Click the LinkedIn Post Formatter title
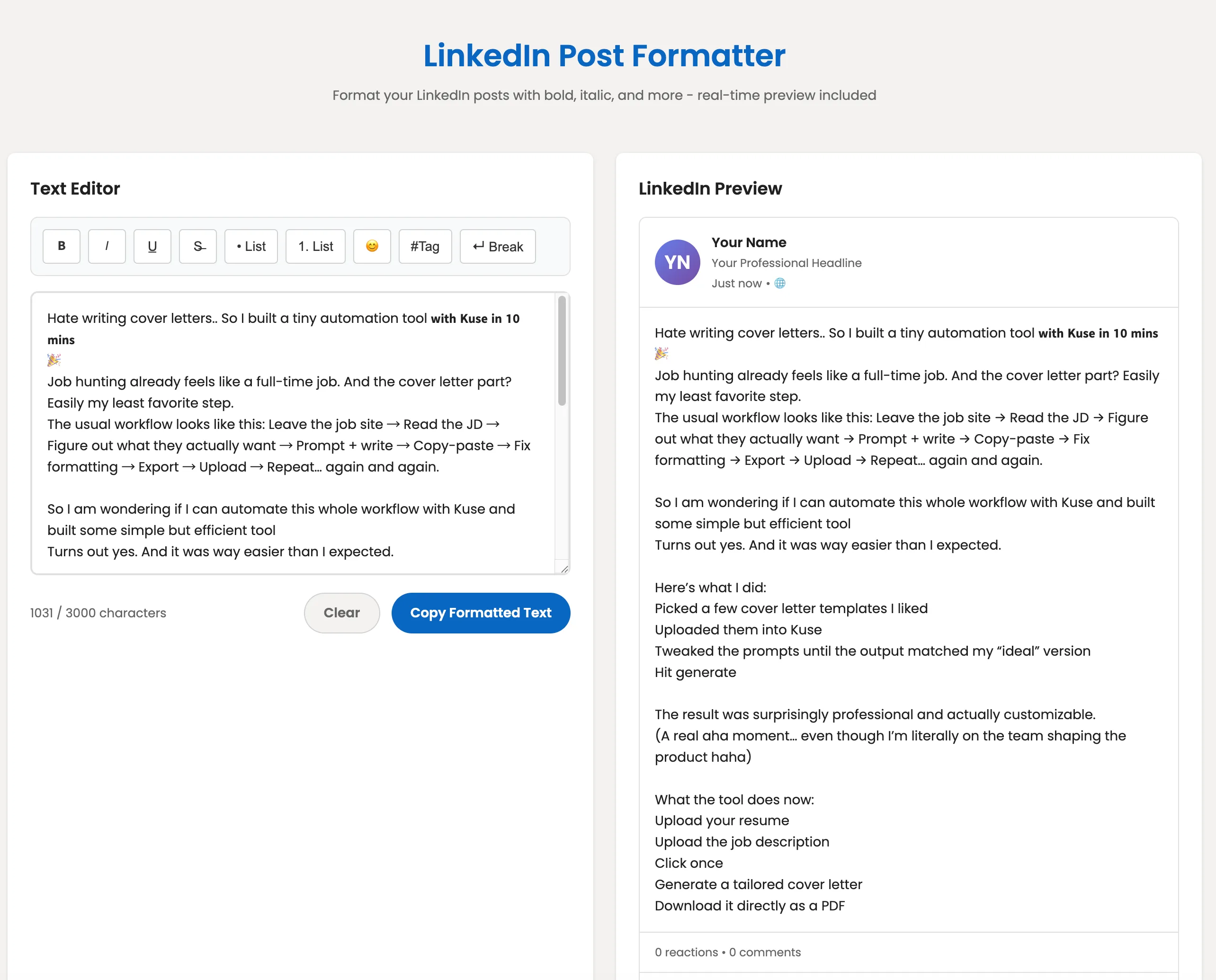The image size is (1216, 980). tap(604, 55)
